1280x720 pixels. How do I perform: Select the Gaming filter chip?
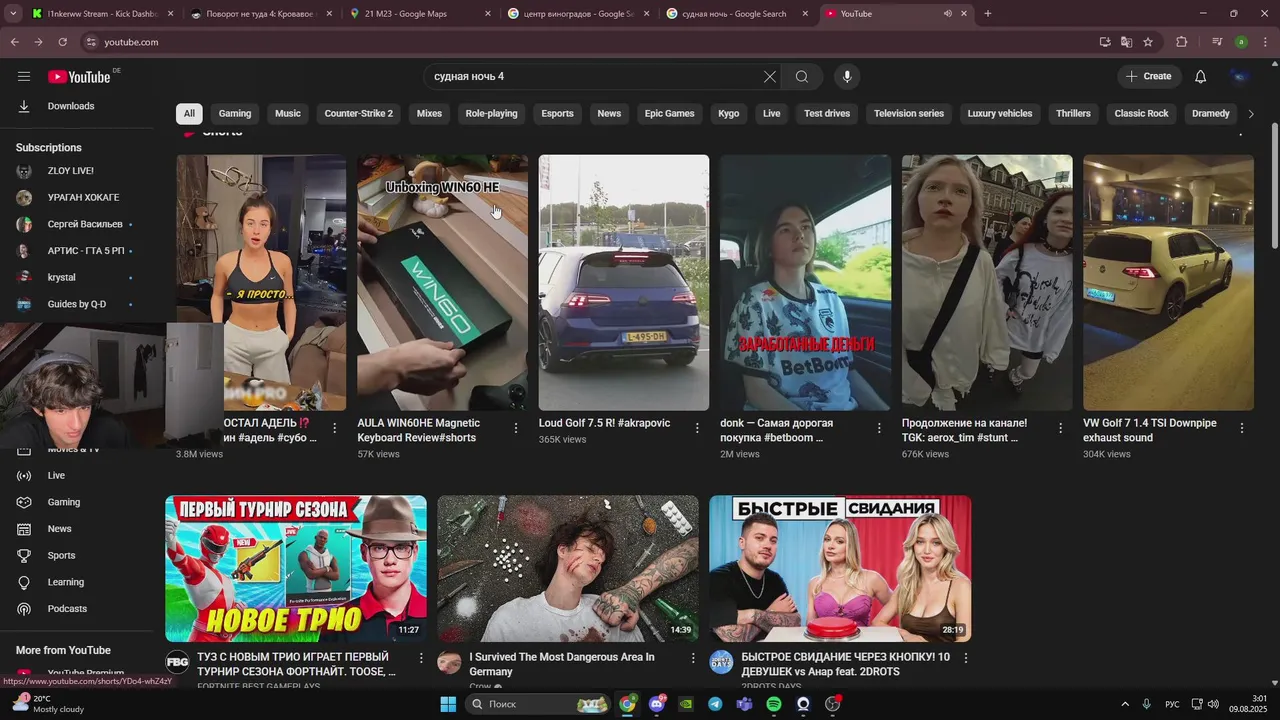[235, 114]
